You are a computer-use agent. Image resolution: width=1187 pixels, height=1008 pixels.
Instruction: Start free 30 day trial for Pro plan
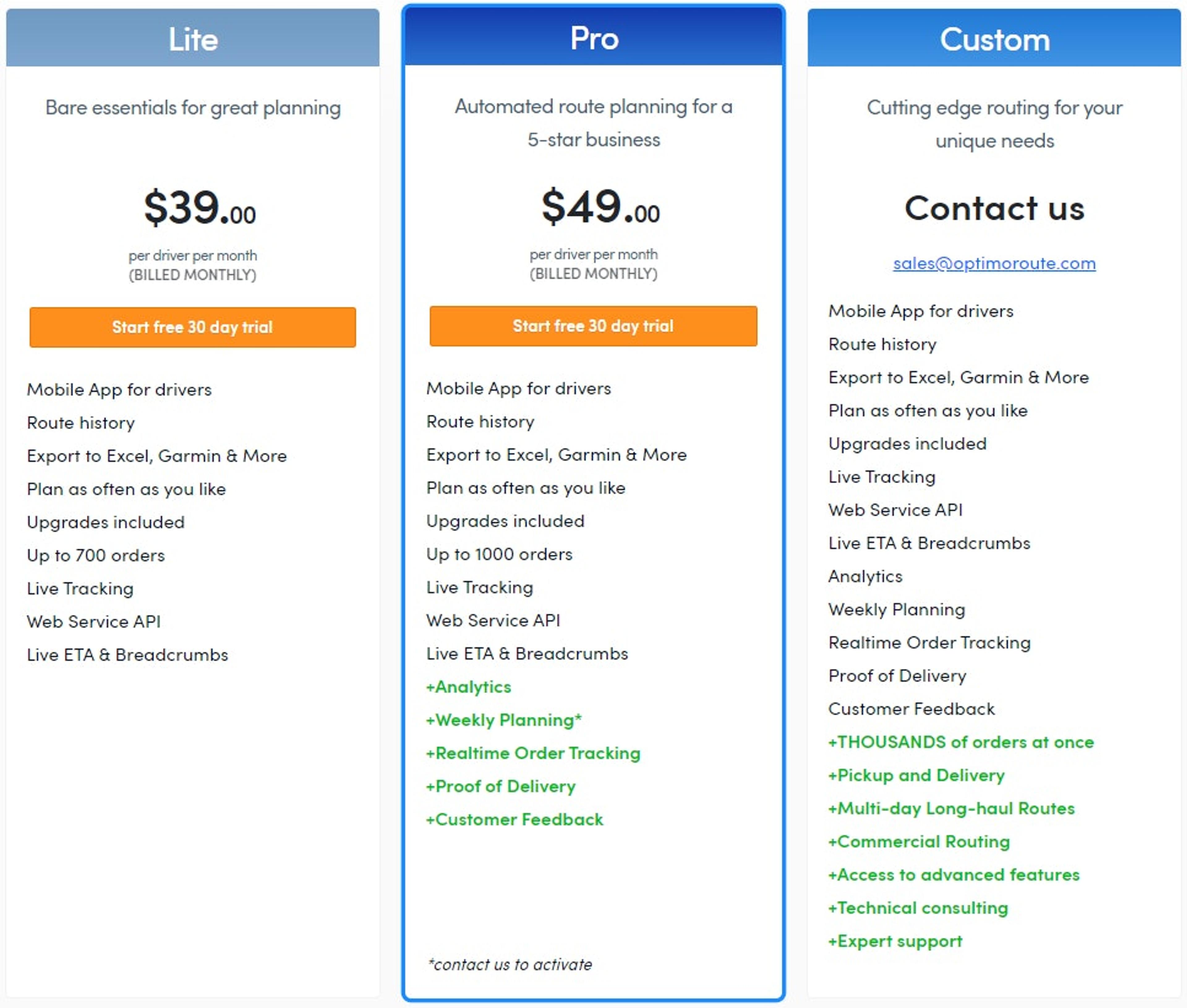point(593,326)
